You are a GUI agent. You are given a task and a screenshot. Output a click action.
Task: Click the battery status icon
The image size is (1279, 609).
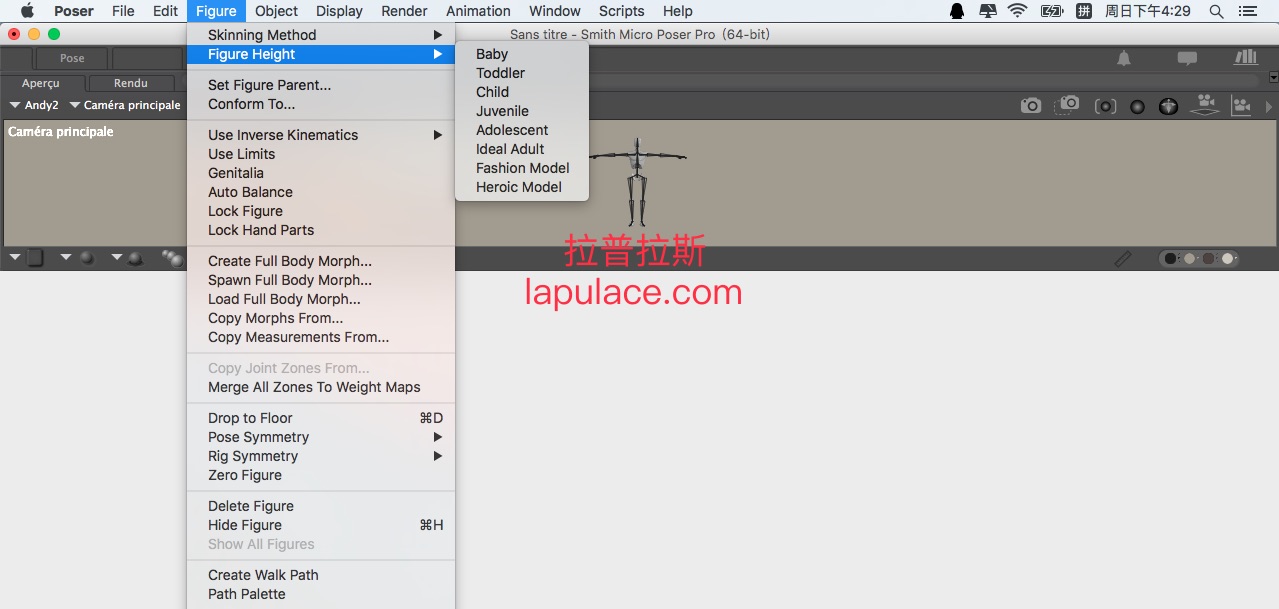click(x=1051, y=11)
